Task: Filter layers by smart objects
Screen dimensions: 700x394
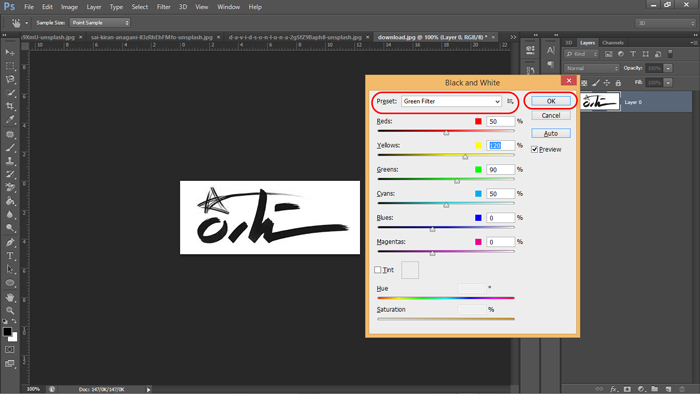Action: pos(658,54)
